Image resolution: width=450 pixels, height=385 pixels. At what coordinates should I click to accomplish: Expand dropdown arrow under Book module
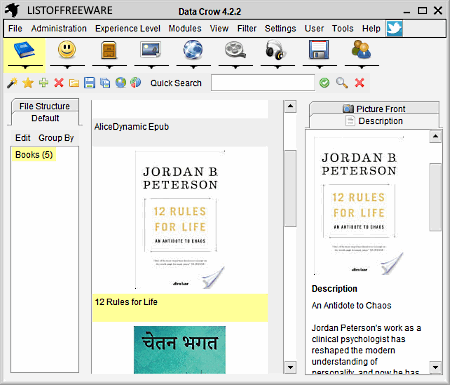(25, 68)
